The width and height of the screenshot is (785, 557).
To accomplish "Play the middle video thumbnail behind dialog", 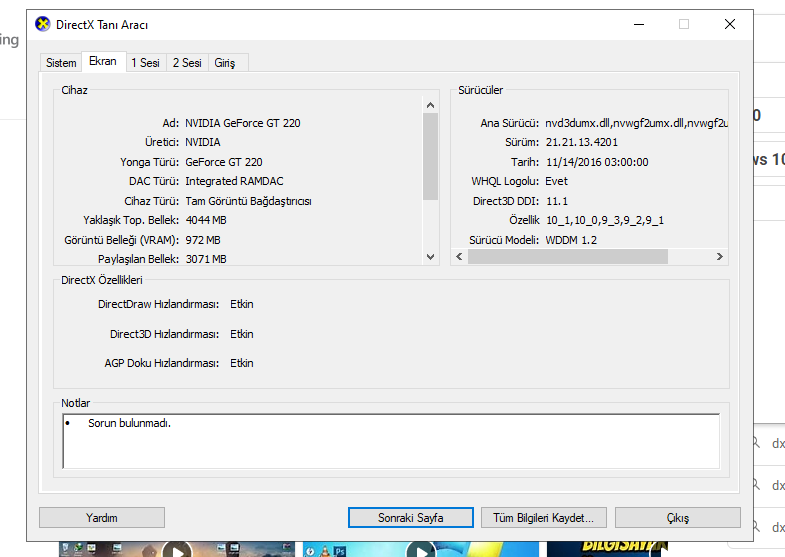I will coord(421,550).
